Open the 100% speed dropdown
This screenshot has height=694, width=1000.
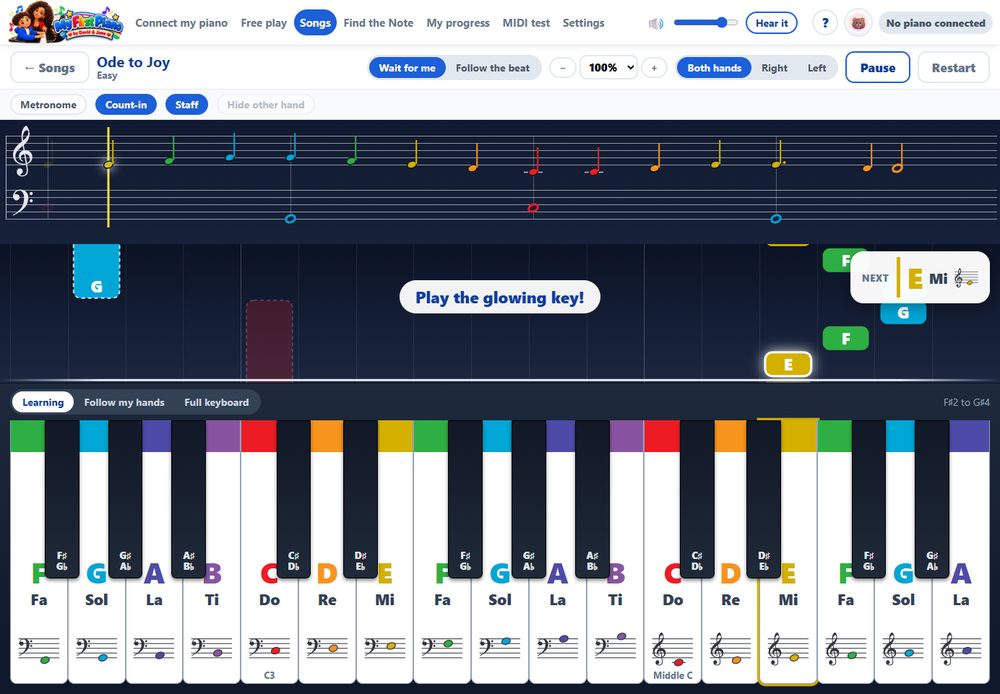click(608, 68)
